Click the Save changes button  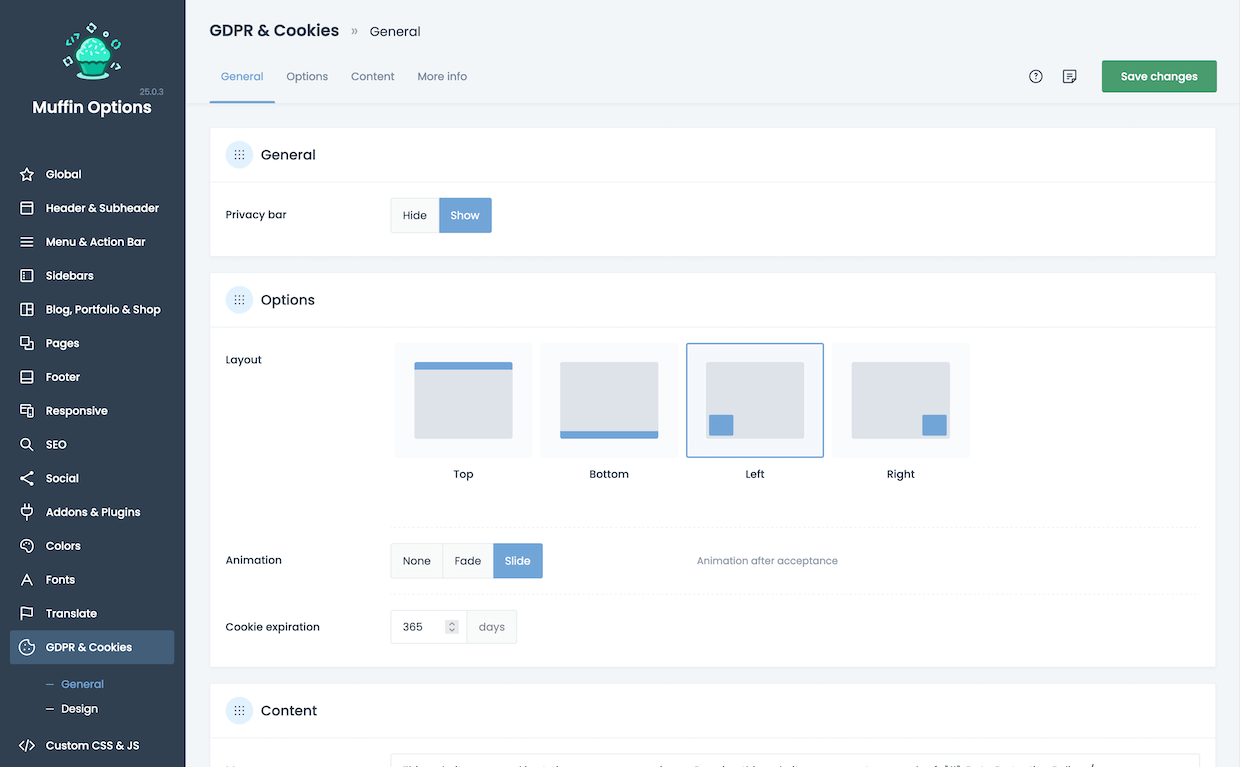(x=1159, y=77)
